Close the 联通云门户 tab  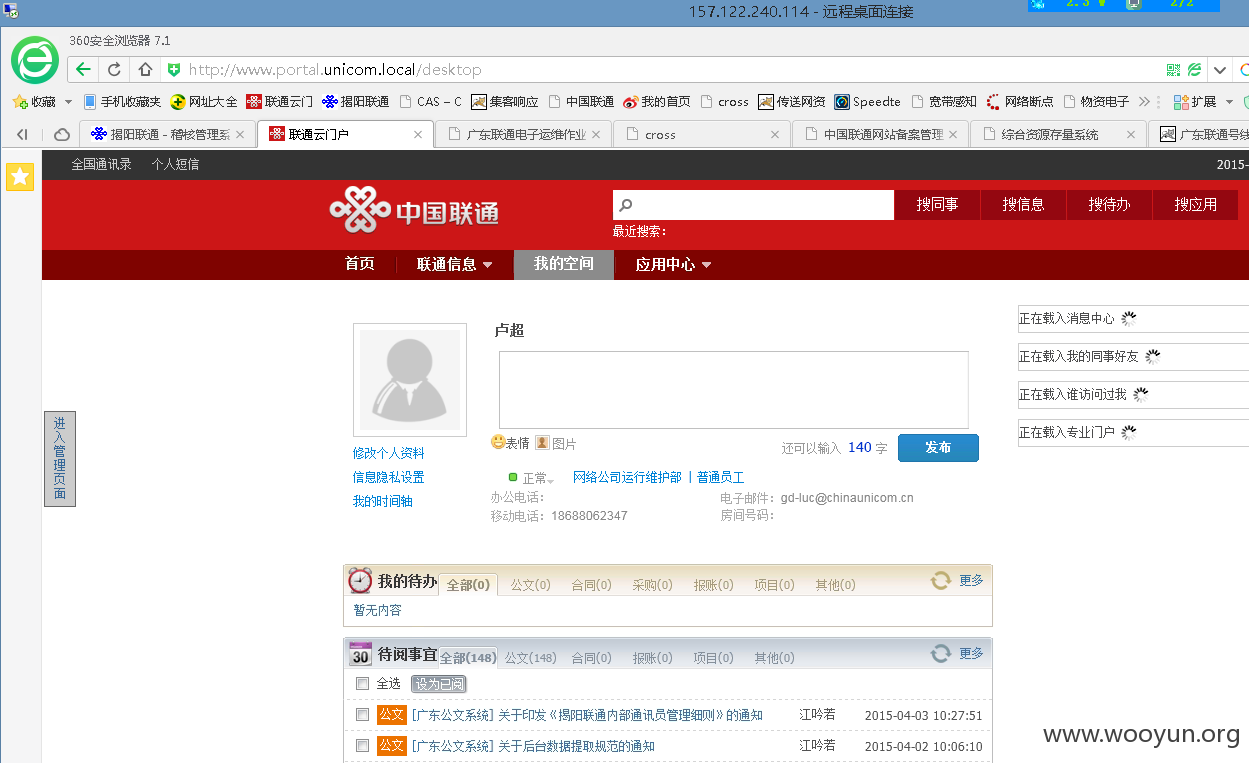click(418, 134)
